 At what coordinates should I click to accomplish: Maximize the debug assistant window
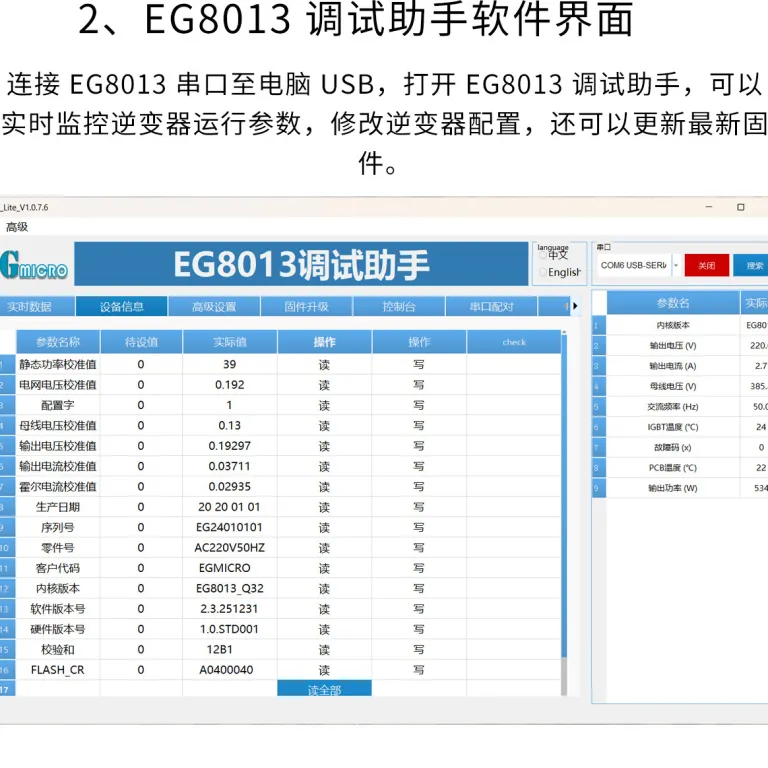pyautogui.click(x=741, y=207)
